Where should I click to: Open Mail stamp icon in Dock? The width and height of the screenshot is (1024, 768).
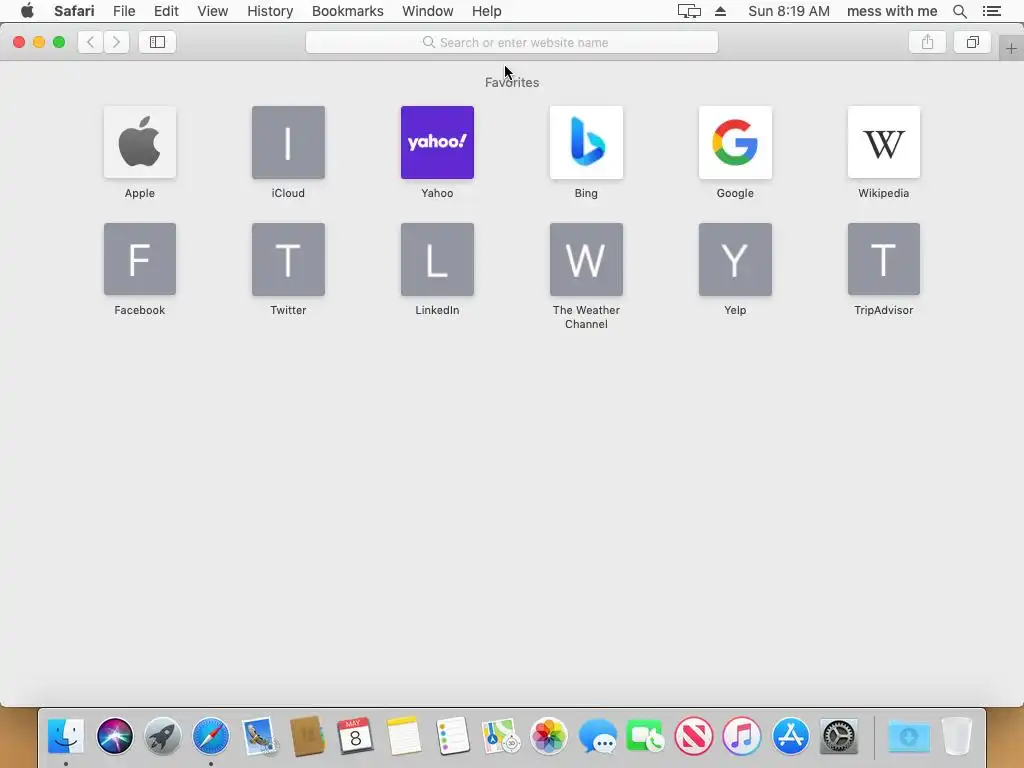(259, 736)
